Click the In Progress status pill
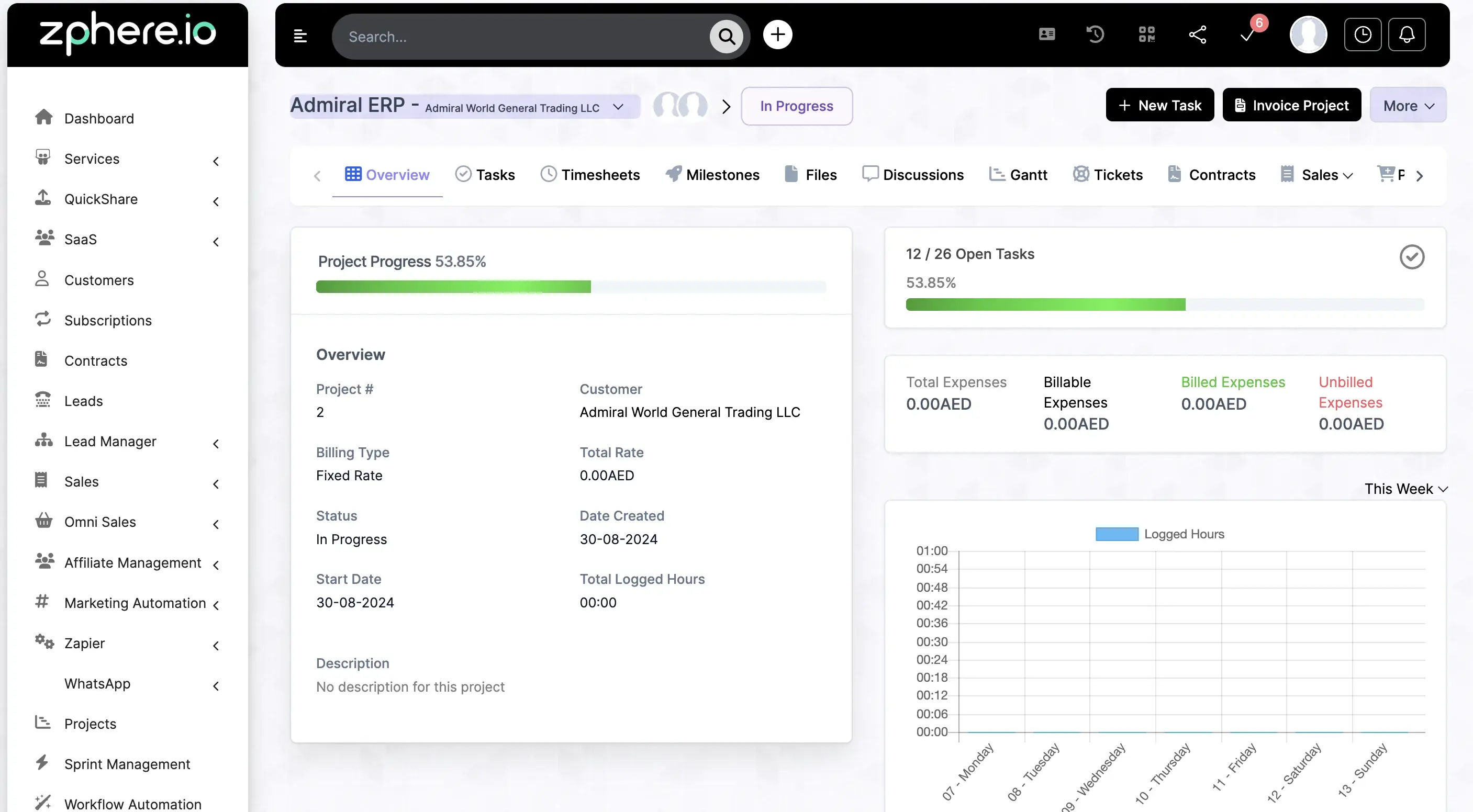 pos(797,106)
